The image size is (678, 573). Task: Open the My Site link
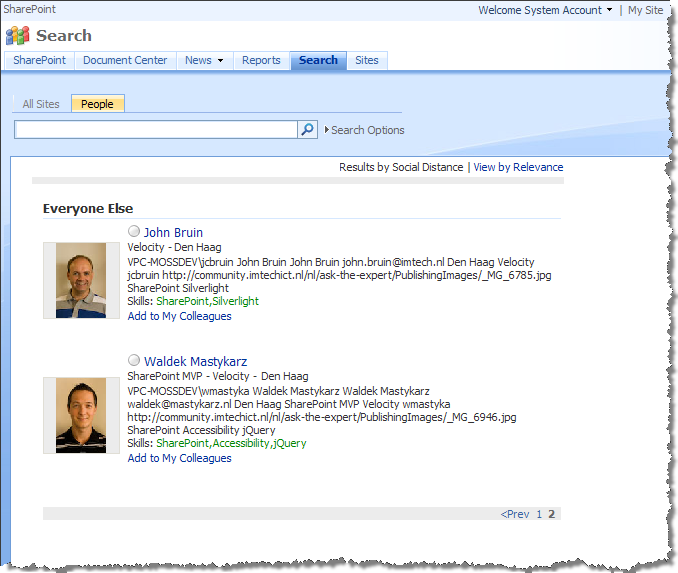pyautogui.click(x=645, y=10)
